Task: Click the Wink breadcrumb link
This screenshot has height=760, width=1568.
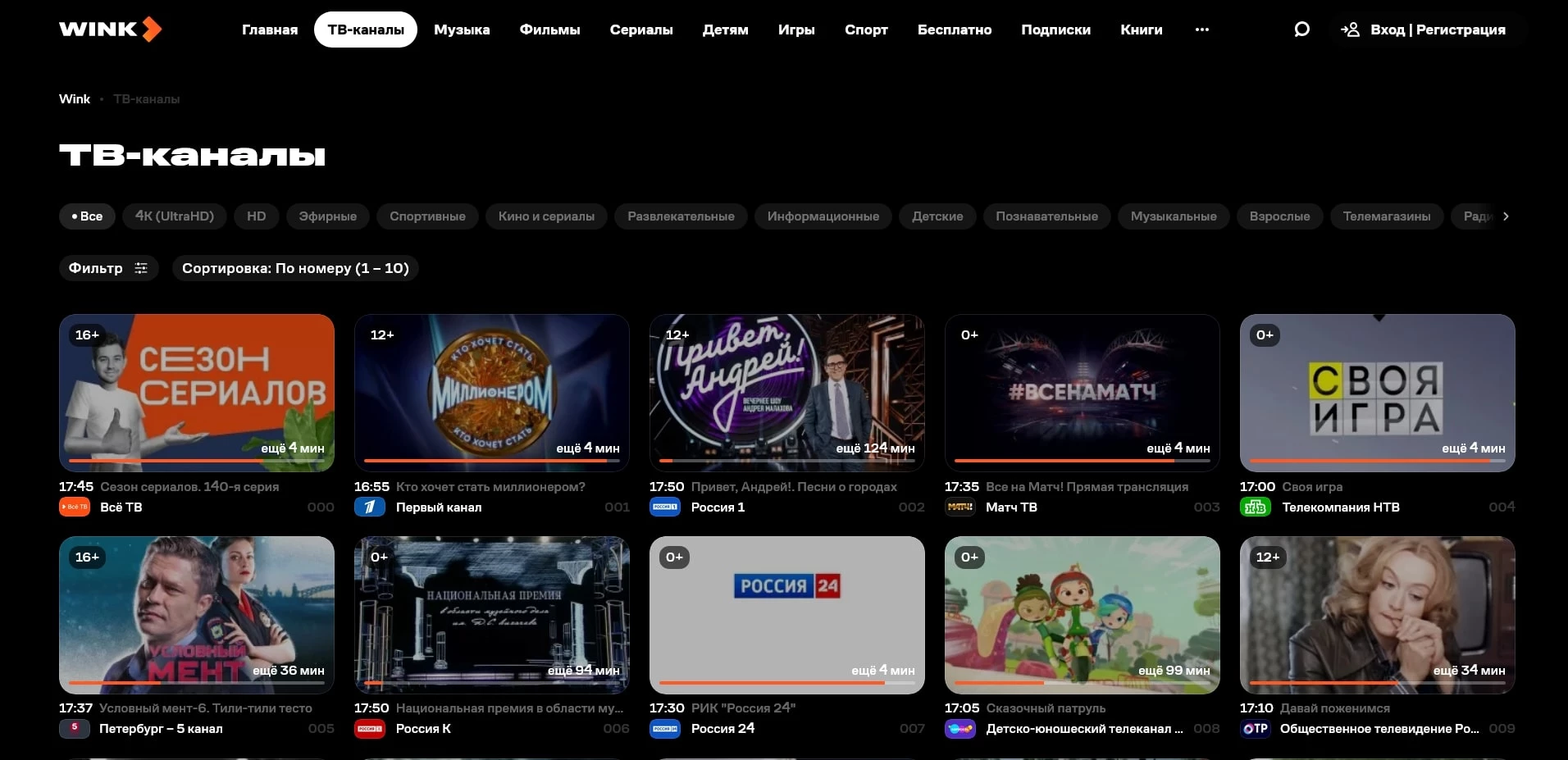Action: pos(75,99)
